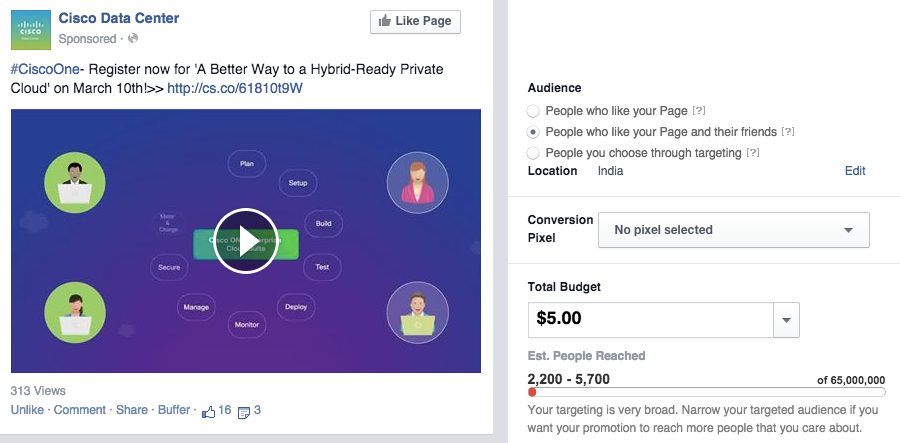Play the video with the center play button
The image size is (900, 443).
[x=246, y=241]
